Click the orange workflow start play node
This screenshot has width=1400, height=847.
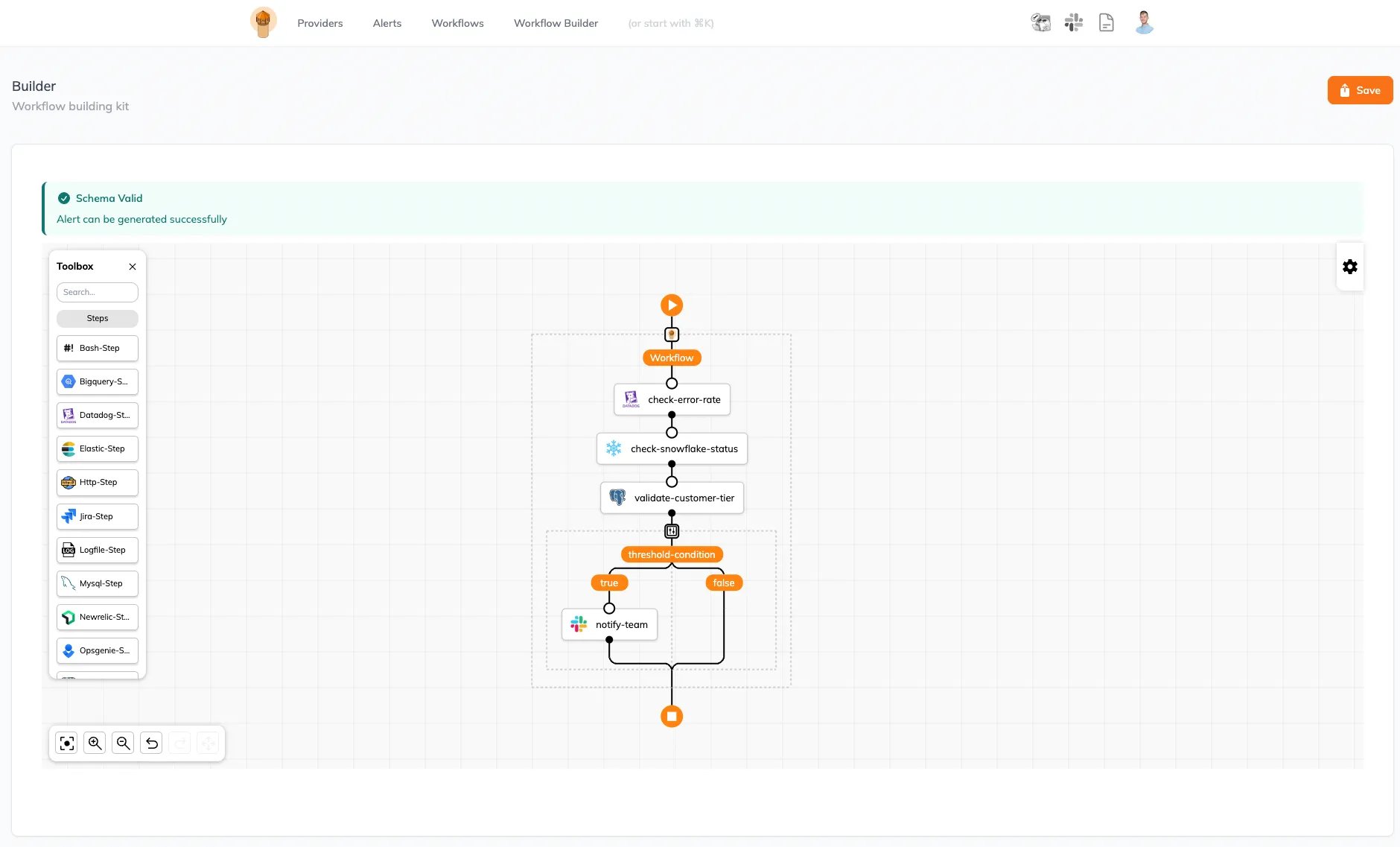click(672, 305)
